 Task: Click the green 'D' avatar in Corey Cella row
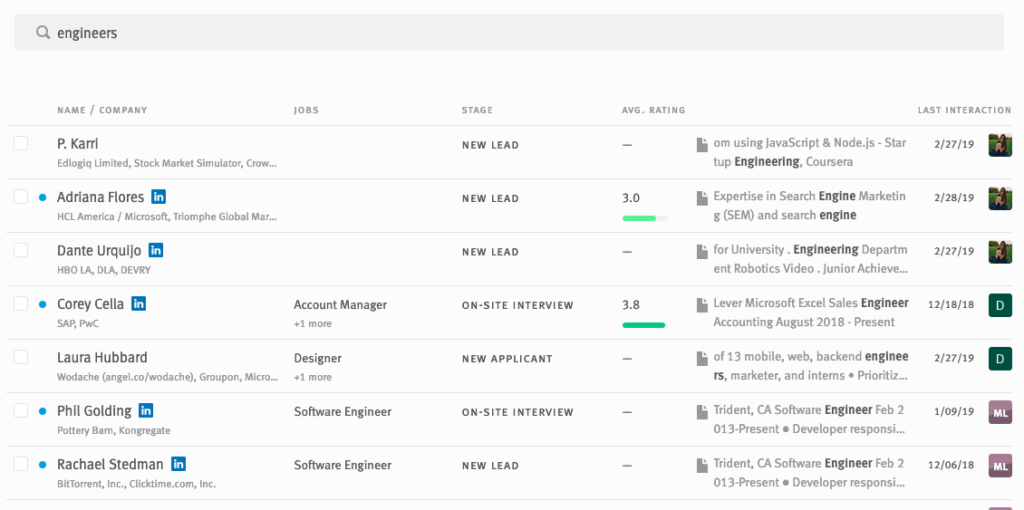1000,306
